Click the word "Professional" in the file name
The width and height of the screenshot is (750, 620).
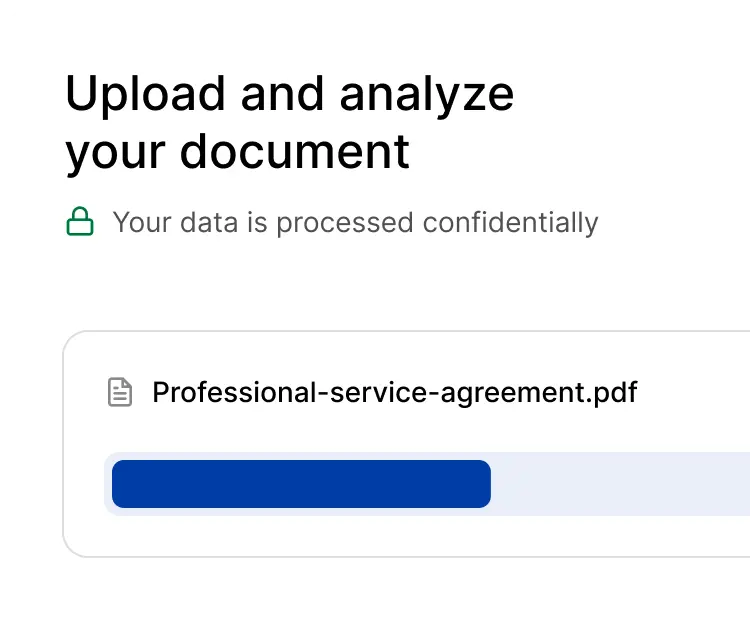click(x=234, y=392)
